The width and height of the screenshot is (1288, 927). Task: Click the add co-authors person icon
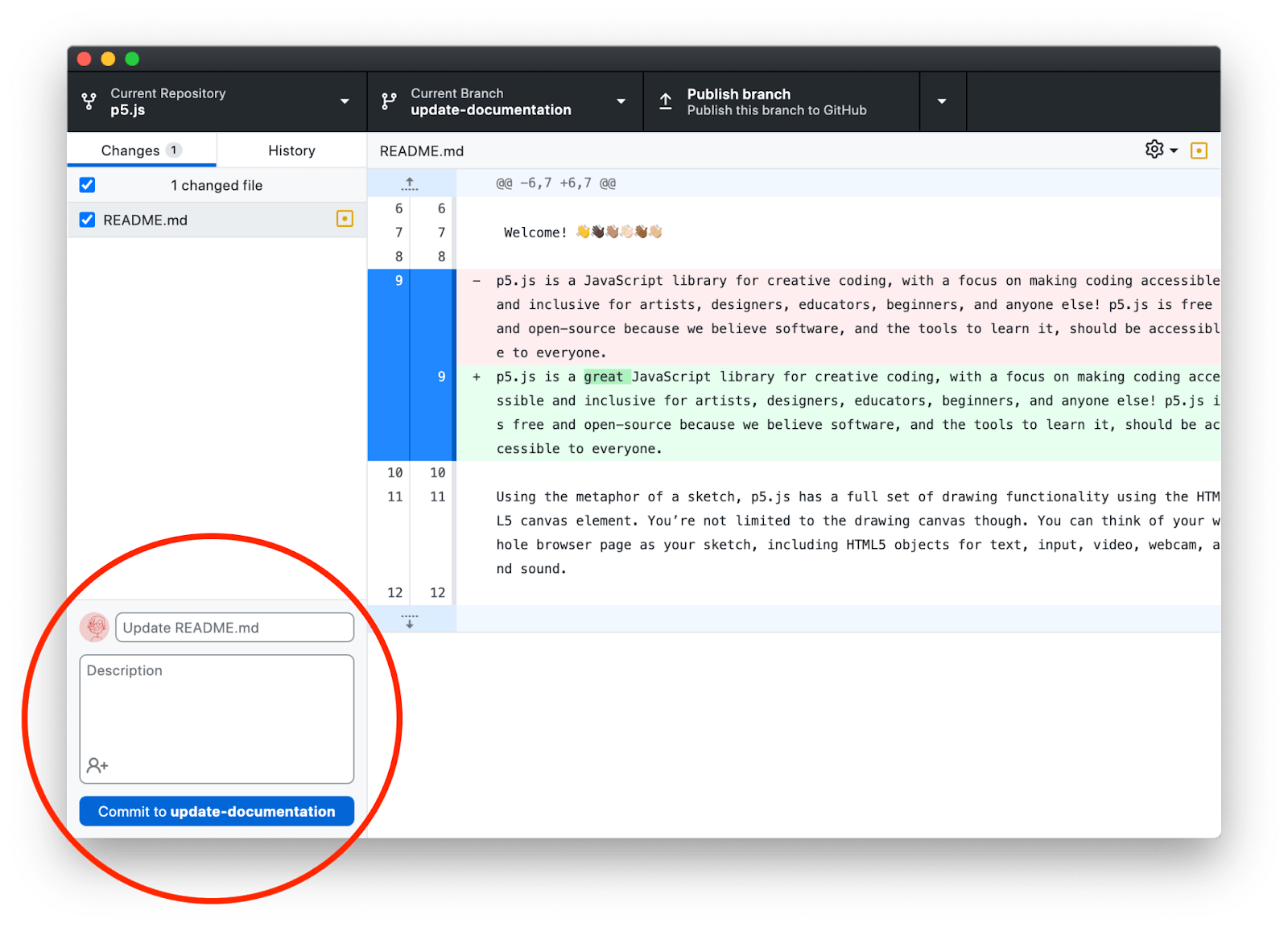click(x=97, y=765)
